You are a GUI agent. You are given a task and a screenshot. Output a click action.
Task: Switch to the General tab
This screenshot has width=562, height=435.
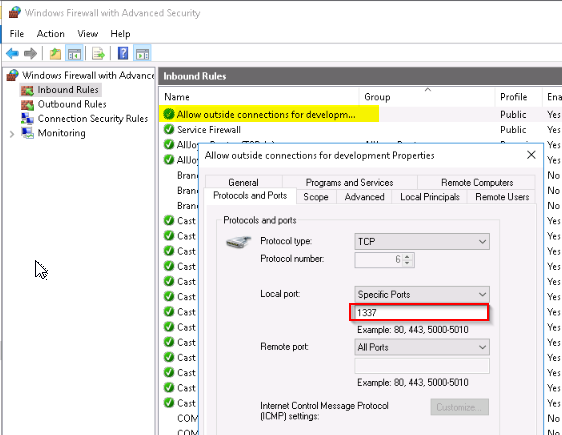tap(243, 182)
